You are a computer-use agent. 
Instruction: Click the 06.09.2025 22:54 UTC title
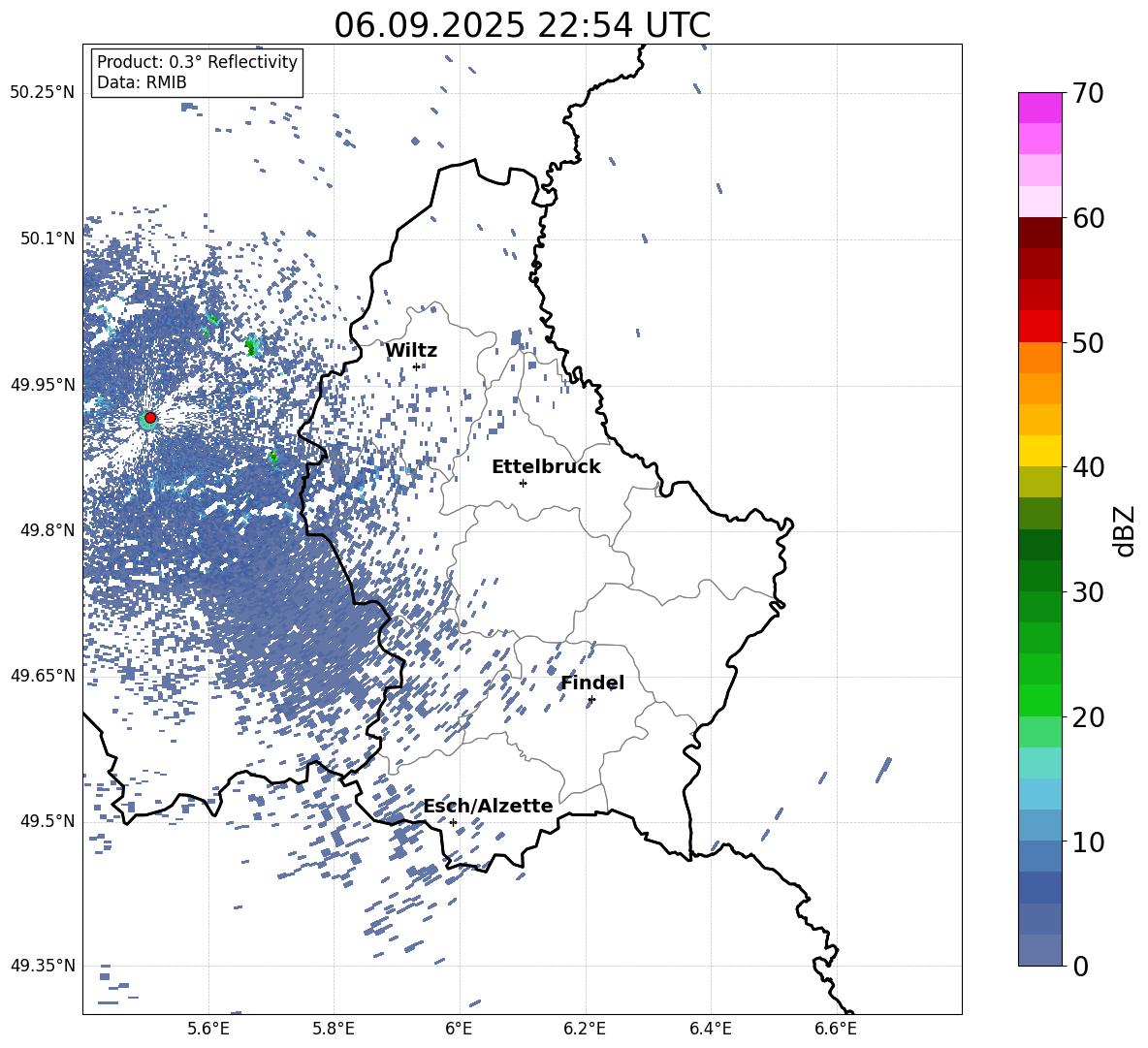pyautogui.click(x=523, y=25)
